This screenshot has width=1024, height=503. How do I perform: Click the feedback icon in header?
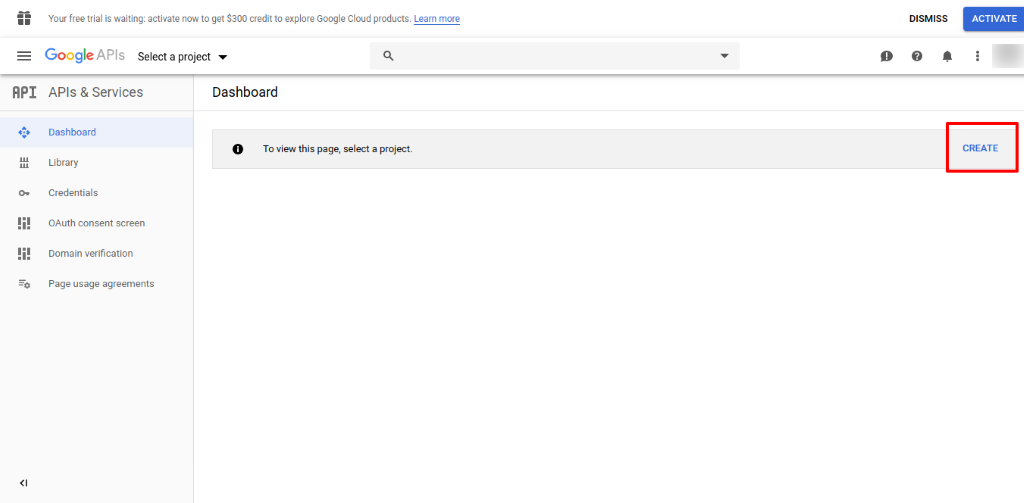[x=886, y=56]
